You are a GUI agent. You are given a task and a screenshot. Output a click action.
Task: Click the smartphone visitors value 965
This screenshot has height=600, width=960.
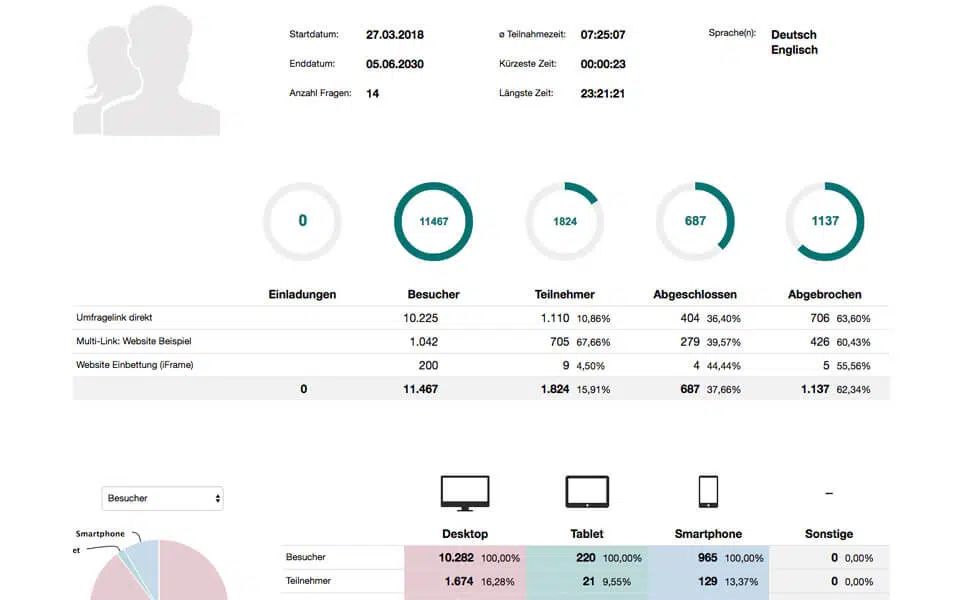(x=707, y=558)
